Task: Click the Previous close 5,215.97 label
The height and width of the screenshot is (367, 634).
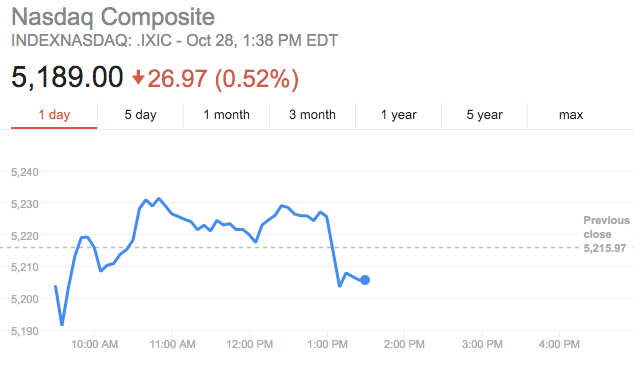Action: [x=606, y=234]
